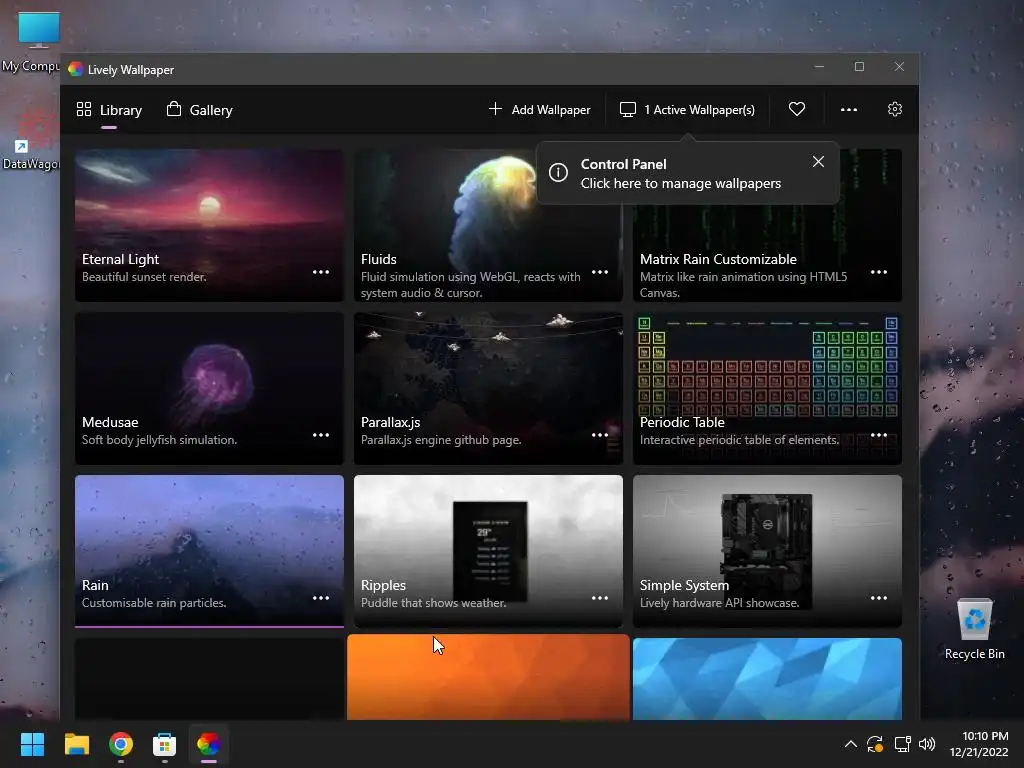The width and height of the screenshot is (1024, 768).
Task: Open network status tray icon
Action: click(903, 744)
